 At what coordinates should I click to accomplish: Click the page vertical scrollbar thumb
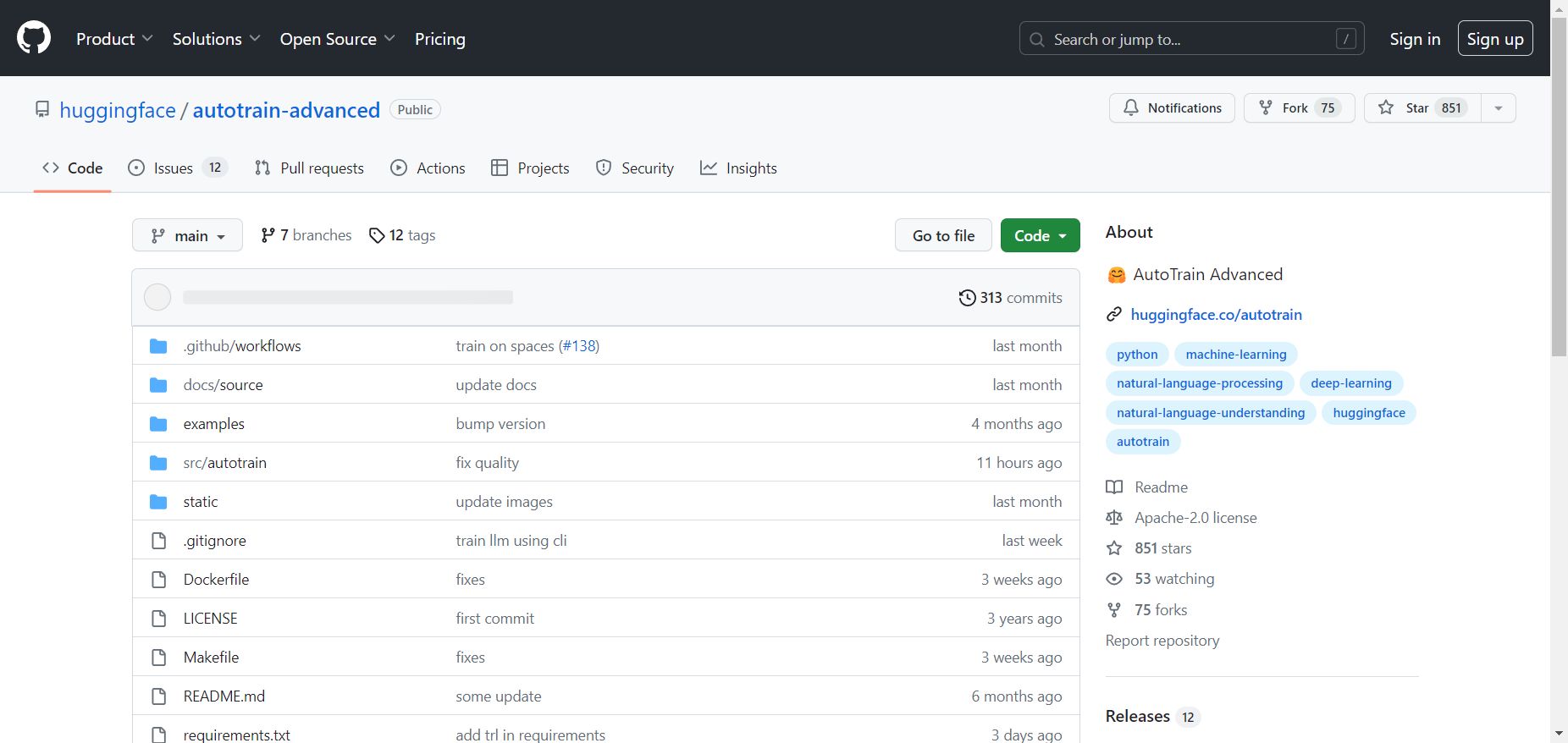pos(1559,186)
